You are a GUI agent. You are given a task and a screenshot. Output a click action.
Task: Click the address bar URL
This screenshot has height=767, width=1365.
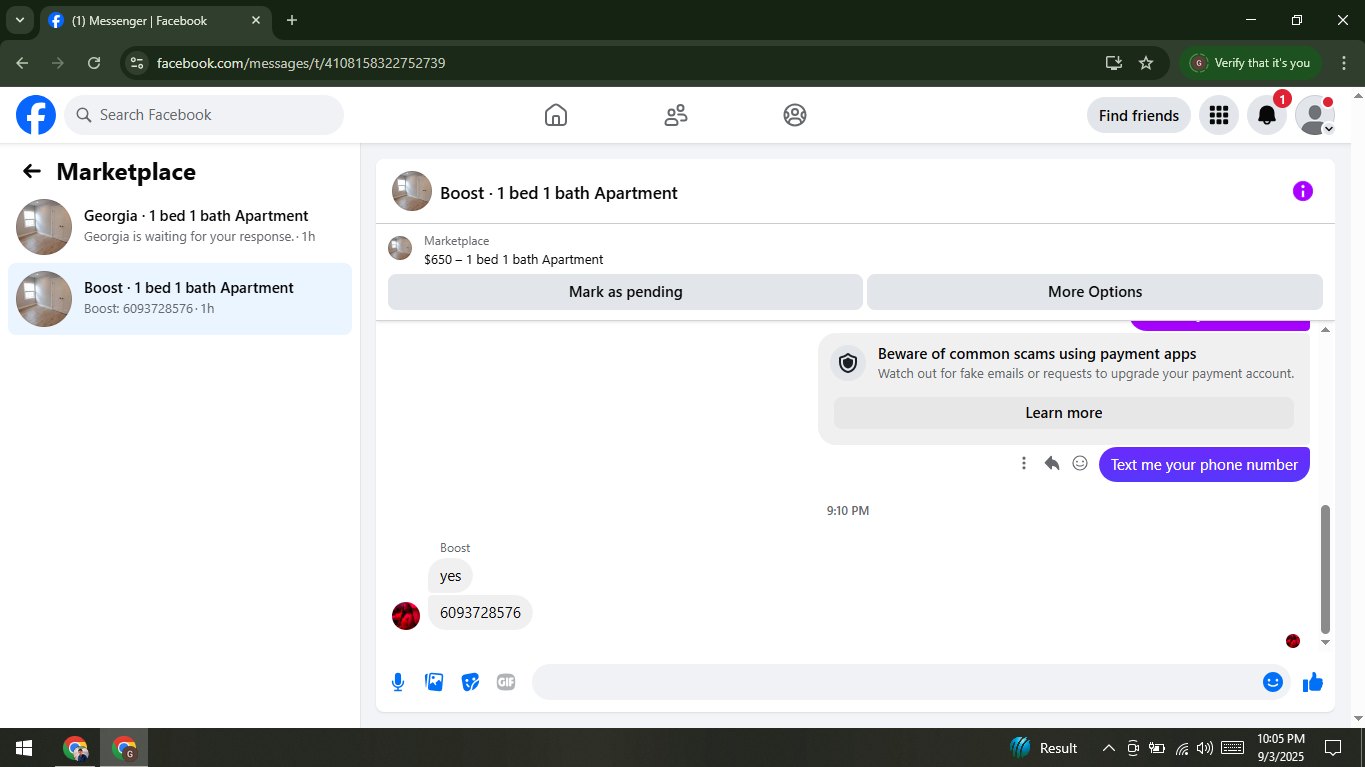301,63
